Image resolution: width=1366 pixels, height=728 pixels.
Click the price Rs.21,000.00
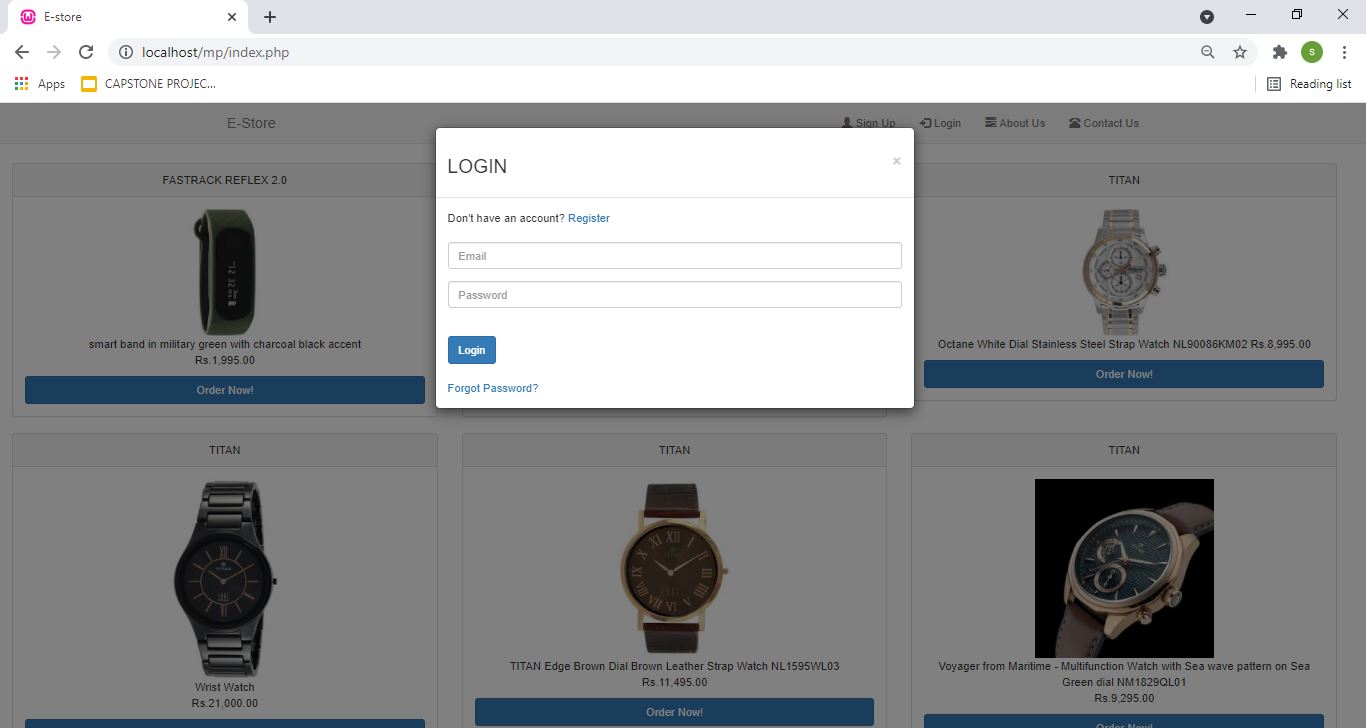pos(225,703)
